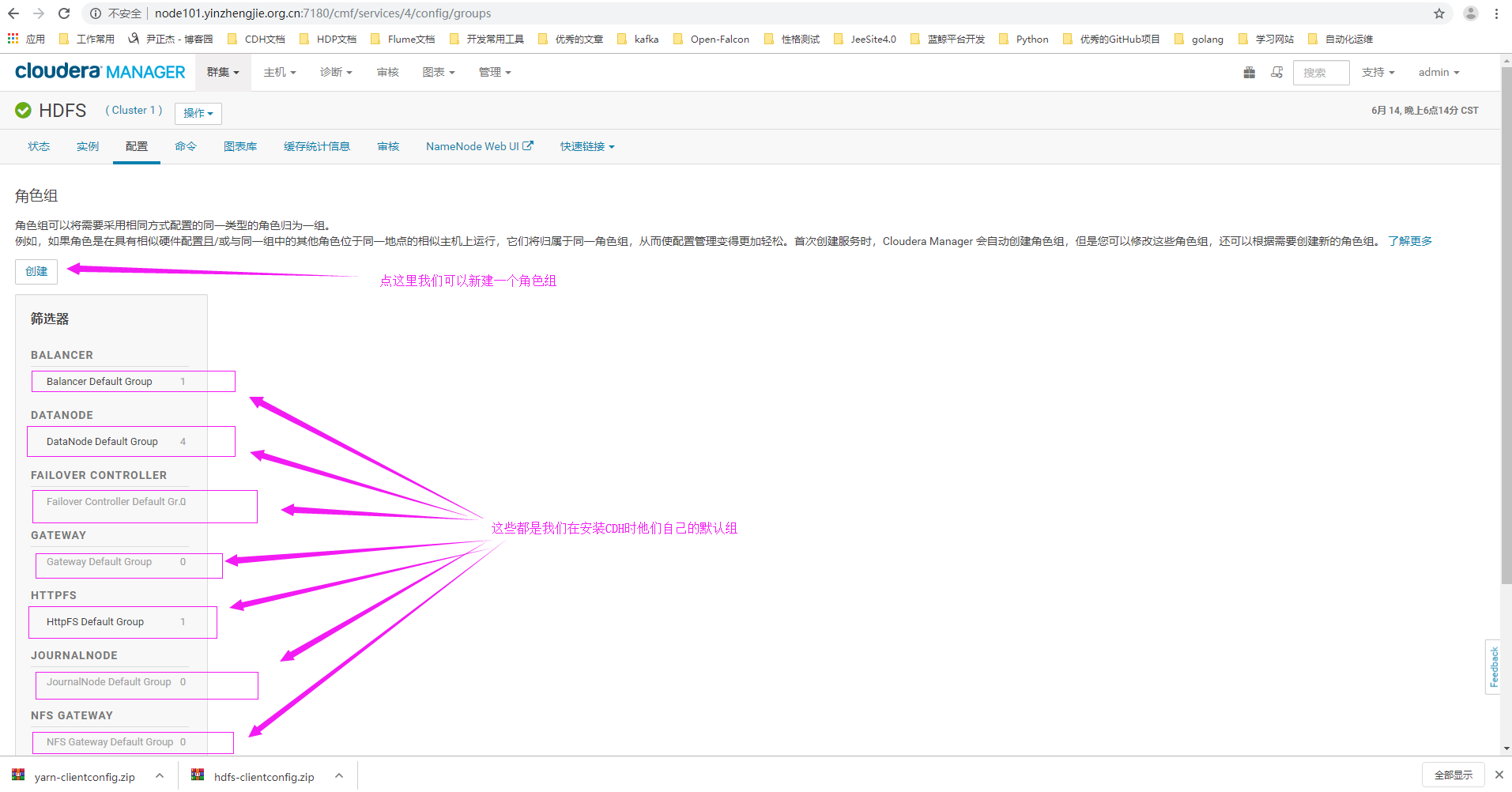Click the Cluster 1 link

tap(134, 110)
